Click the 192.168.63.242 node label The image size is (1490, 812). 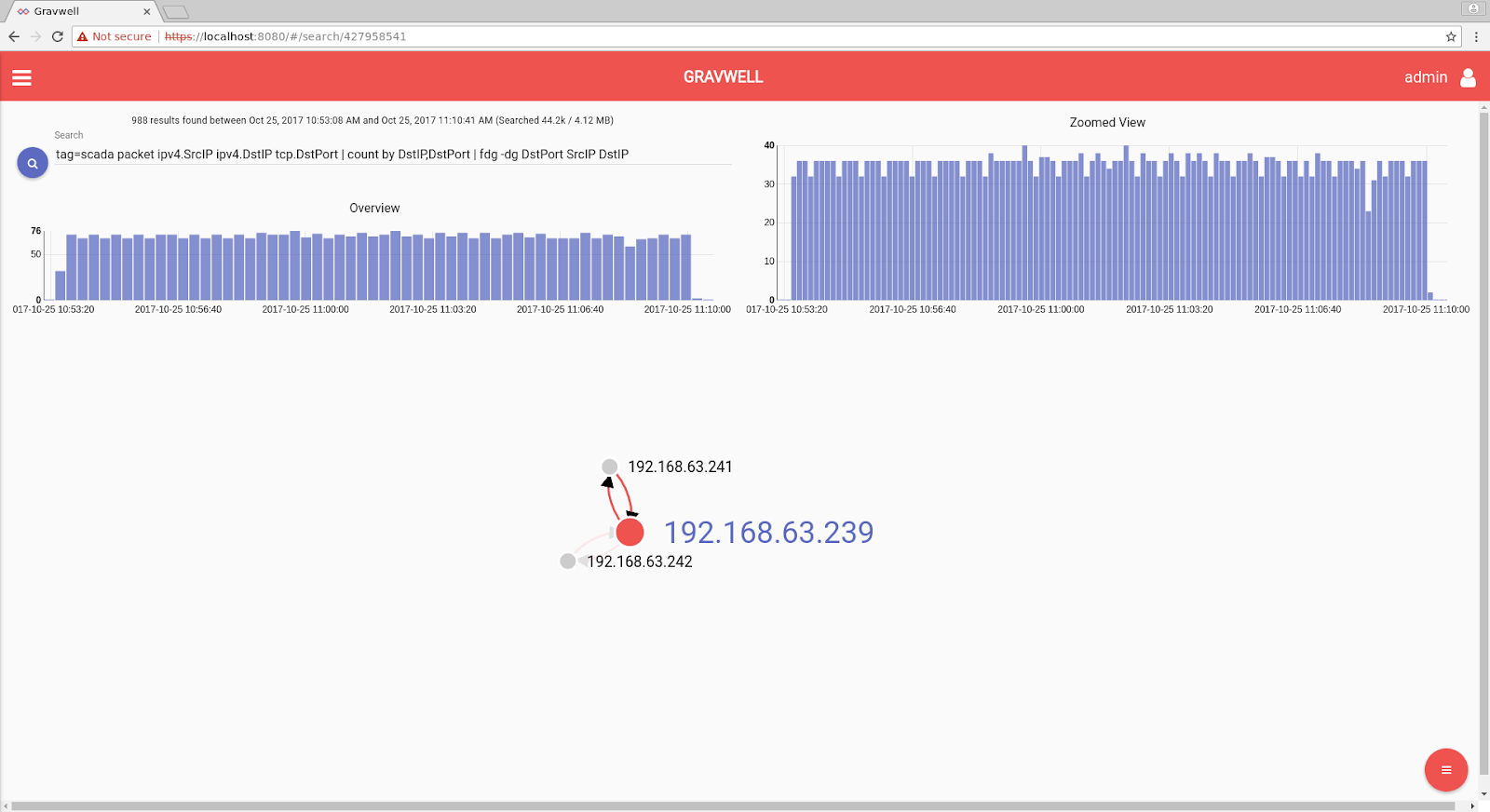[640, 562]
